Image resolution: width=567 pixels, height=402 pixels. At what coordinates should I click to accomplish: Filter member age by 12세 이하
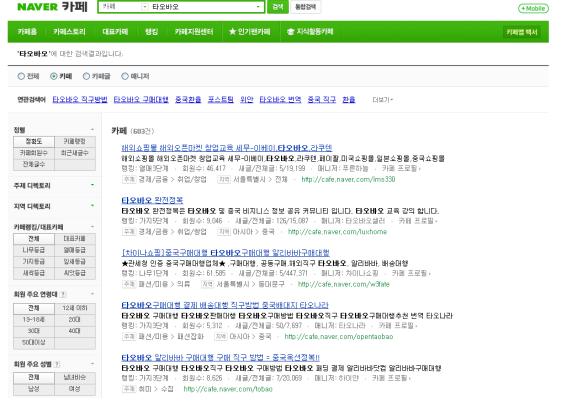(x=74, y=308)
